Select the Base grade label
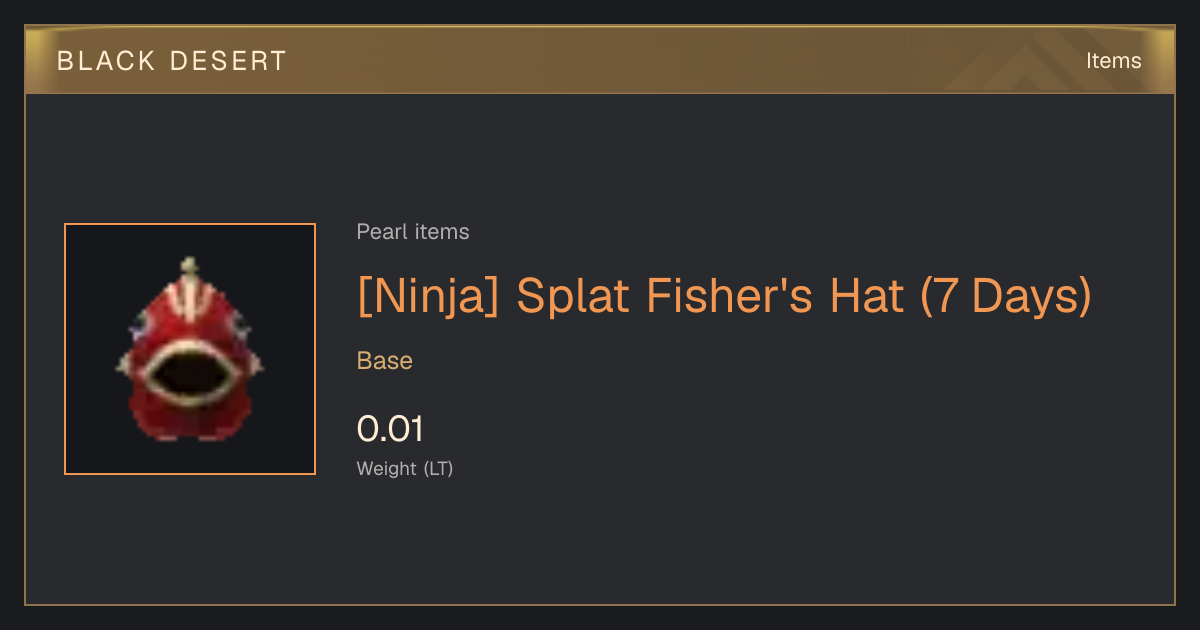 [x=385, y=361]
